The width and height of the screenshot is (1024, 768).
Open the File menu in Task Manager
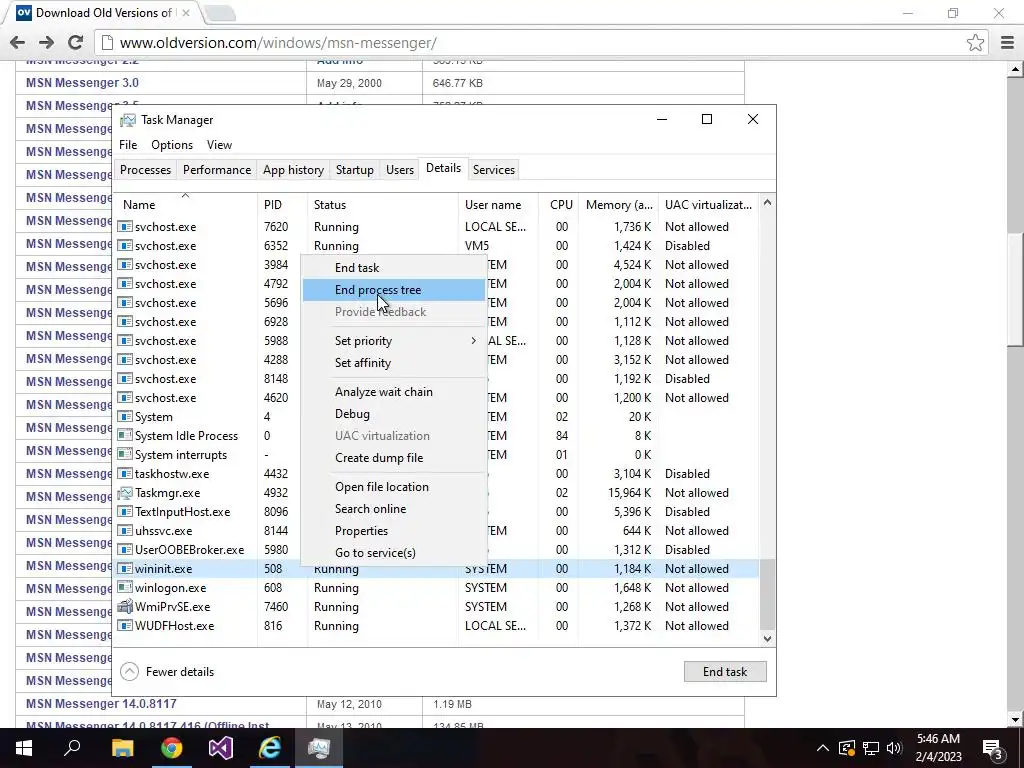coord(128,145)
